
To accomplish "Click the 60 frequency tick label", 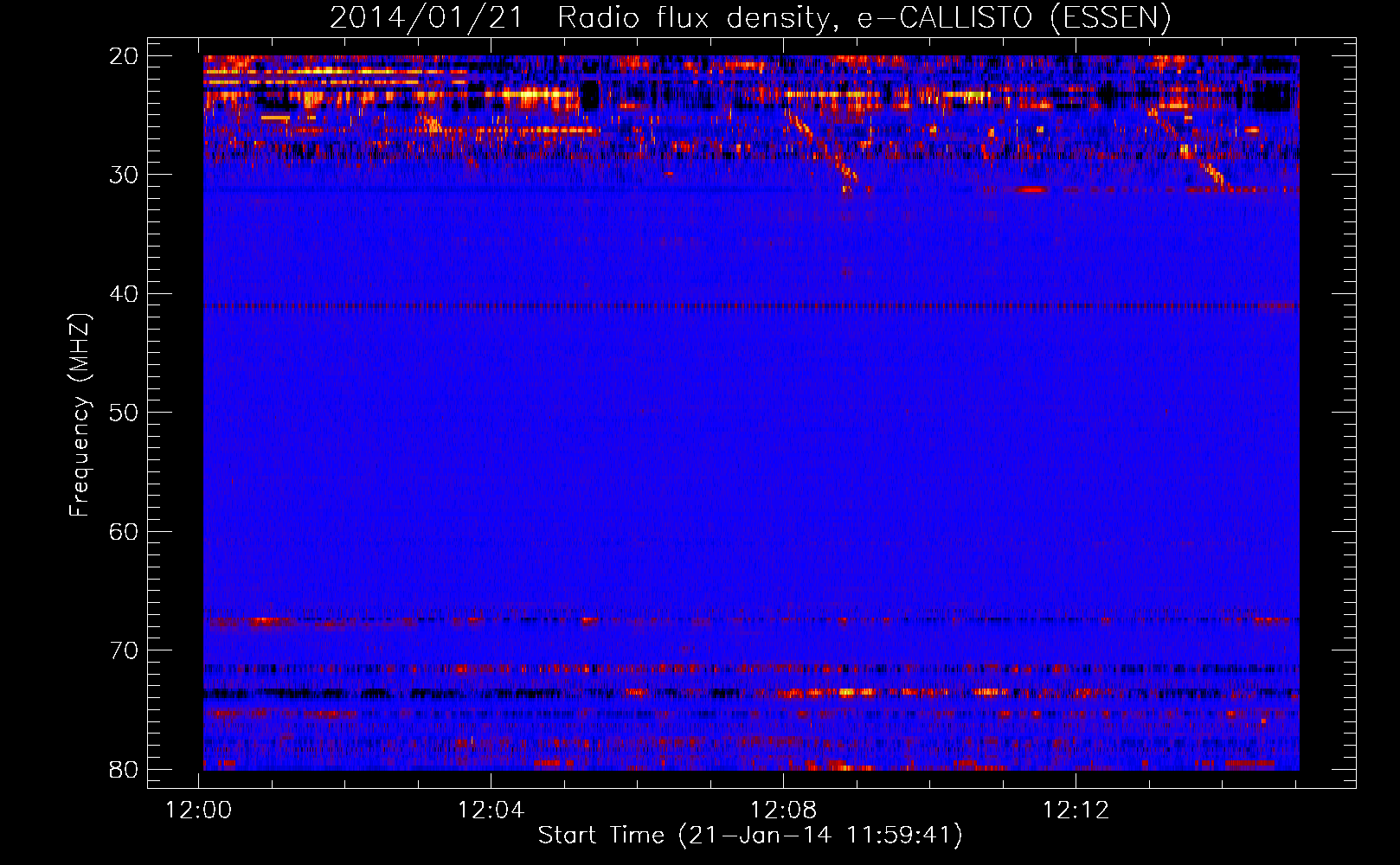I will pos(125,531).
